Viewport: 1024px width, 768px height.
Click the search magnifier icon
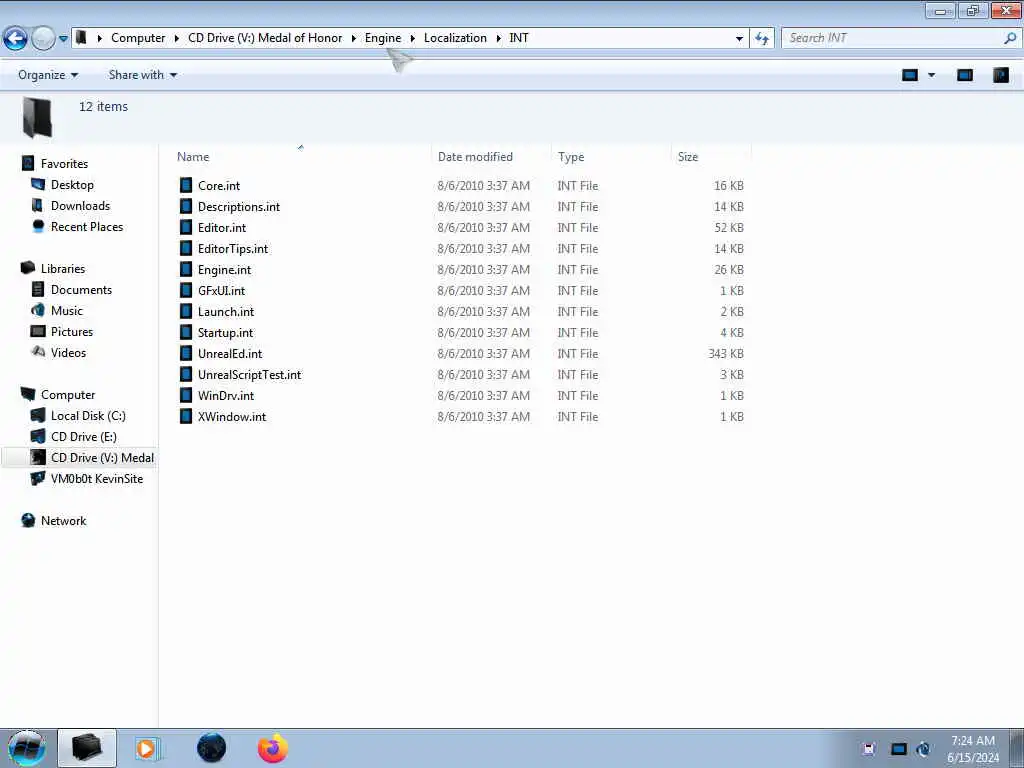pos(1010,38)
